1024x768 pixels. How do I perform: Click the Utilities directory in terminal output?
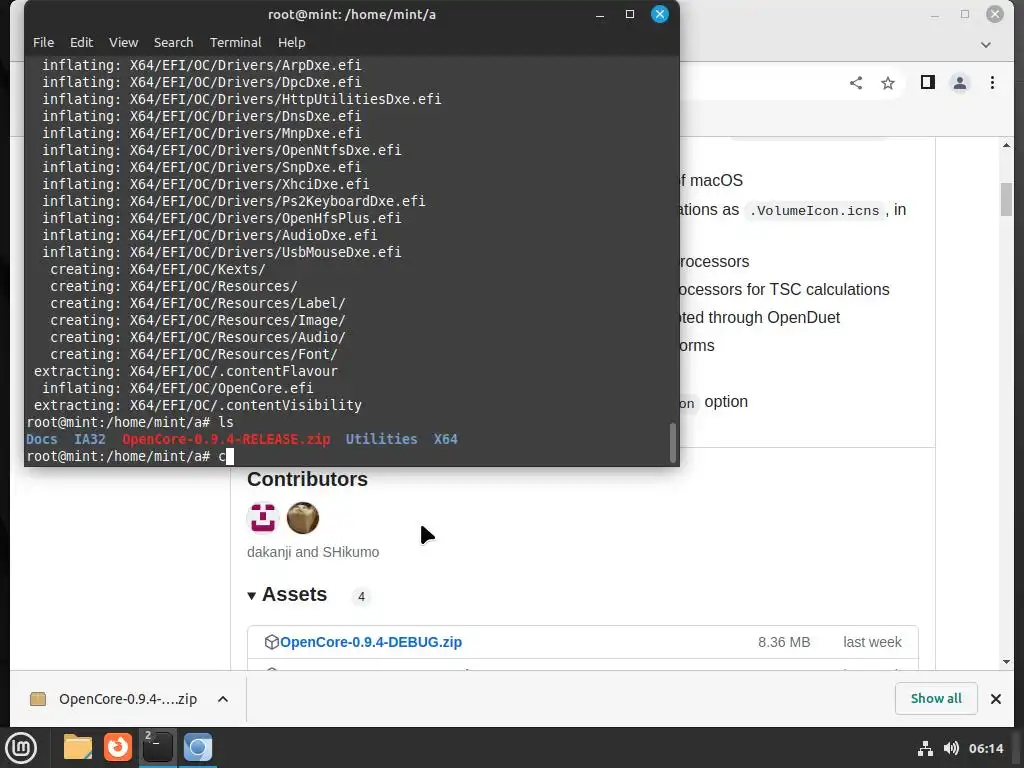(x=381, y=439)
